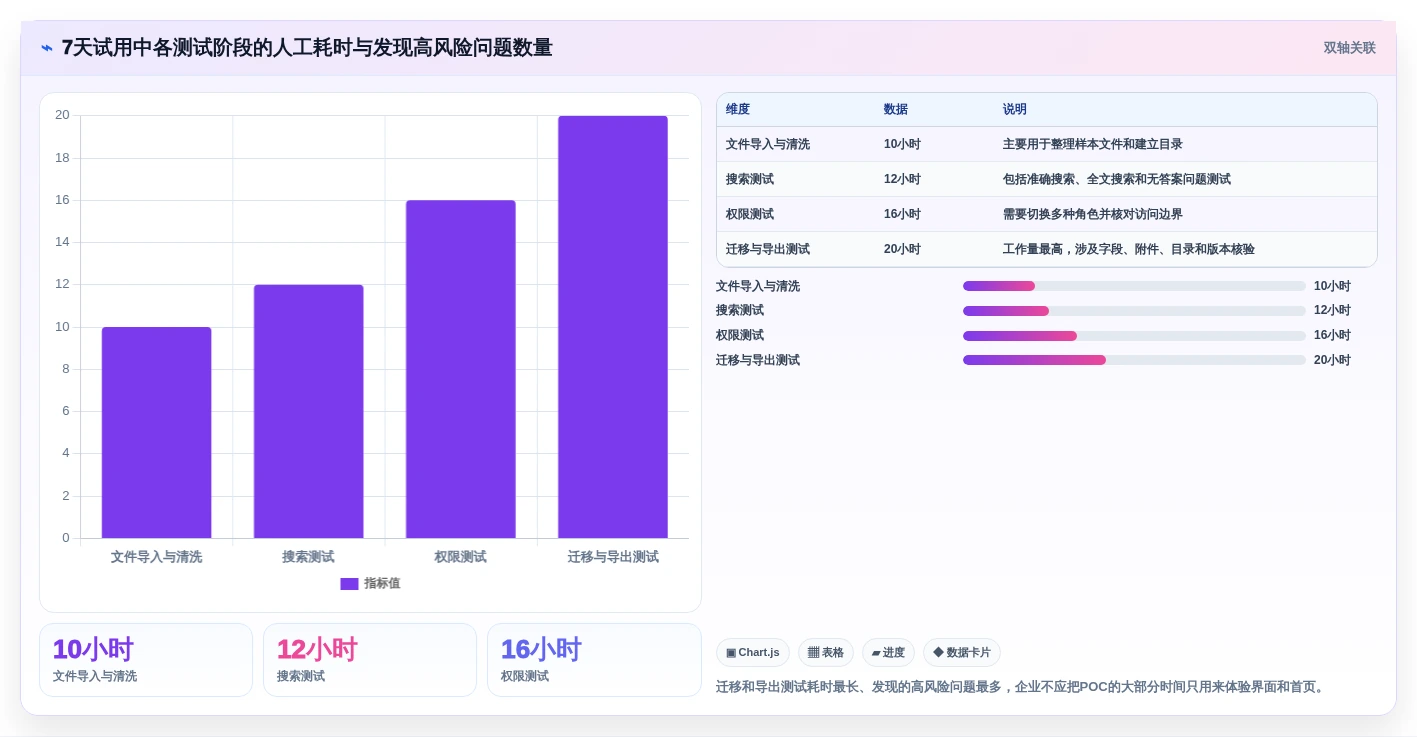The image size is (1417, 737).
Task: Click the 文件导入与清洗 progress bar
Action: [1134, 286]
